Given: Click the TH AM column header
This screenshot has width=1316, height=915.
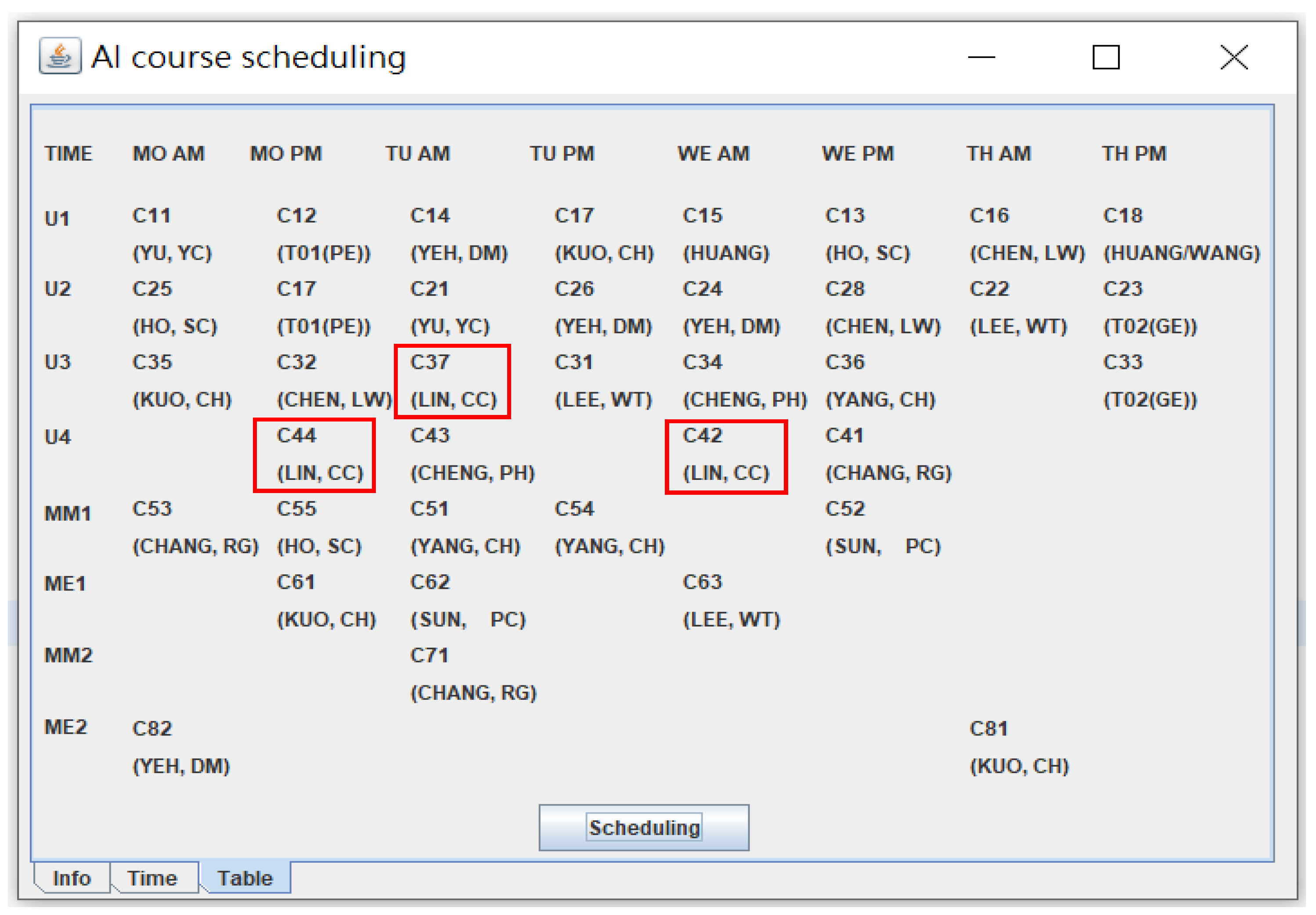Looking at the screenshot, I should pyautogui.click(x=999, y=153).
